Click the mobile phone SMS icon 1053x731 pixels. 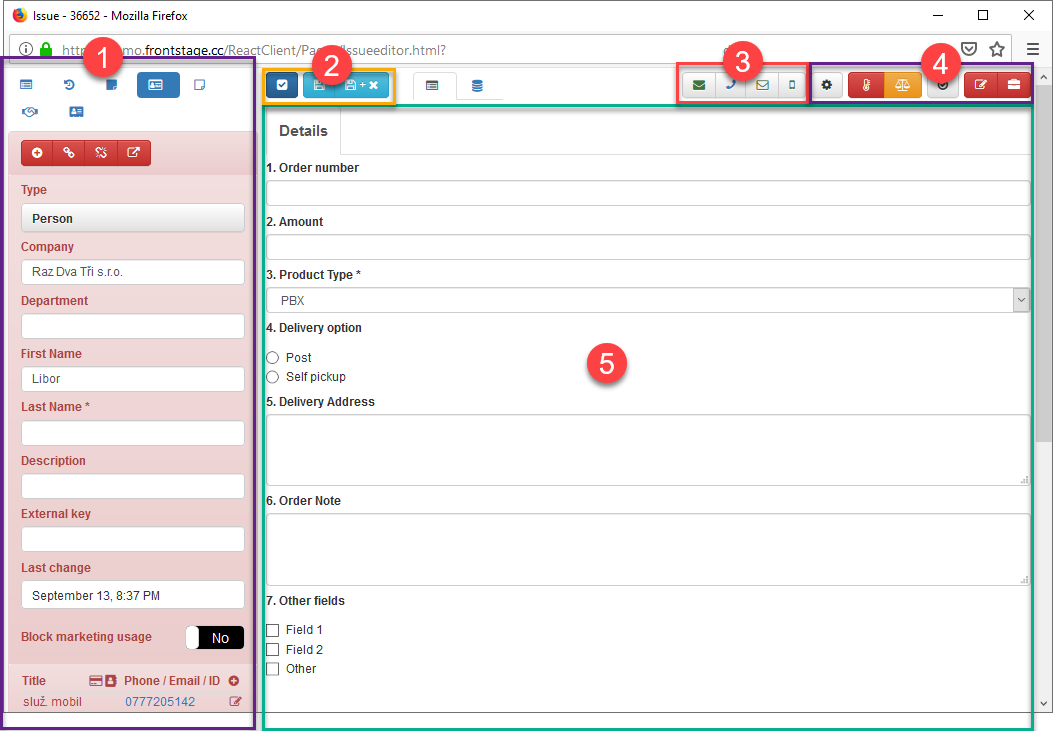click(x=792, y=85)
